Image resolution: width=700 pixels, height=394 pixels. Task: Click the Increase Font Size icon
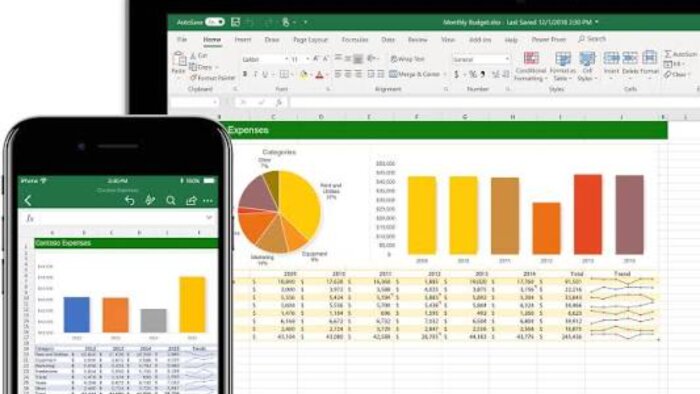pyautogui.click(x=316, y=59)
